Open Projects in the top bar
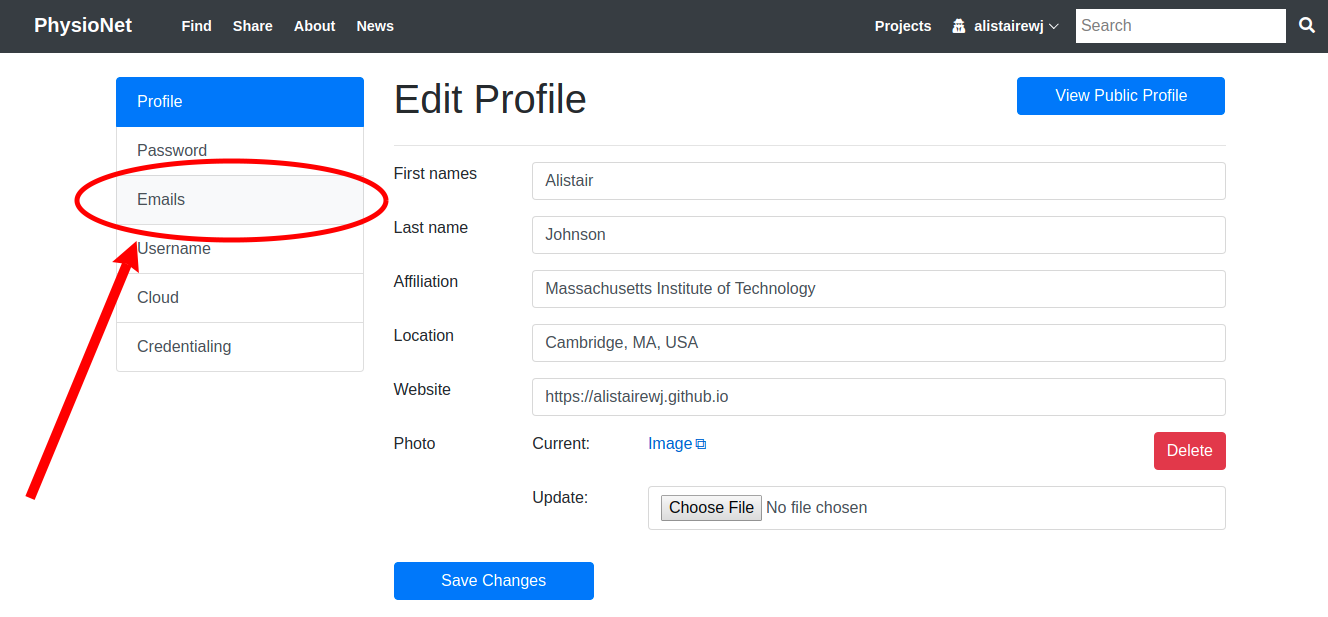This screenshot has width=1328, height=617. pos(903,26)
